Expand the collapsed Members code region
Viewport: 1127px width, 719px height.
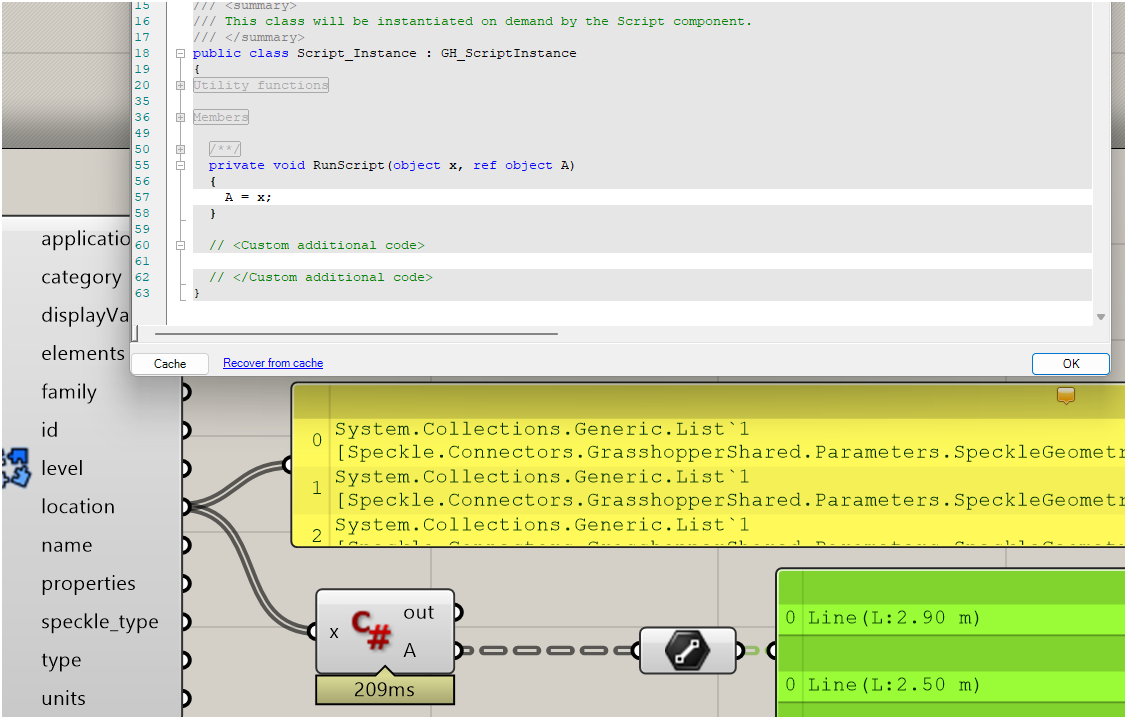pyautogui.click(x=180, y=117)
